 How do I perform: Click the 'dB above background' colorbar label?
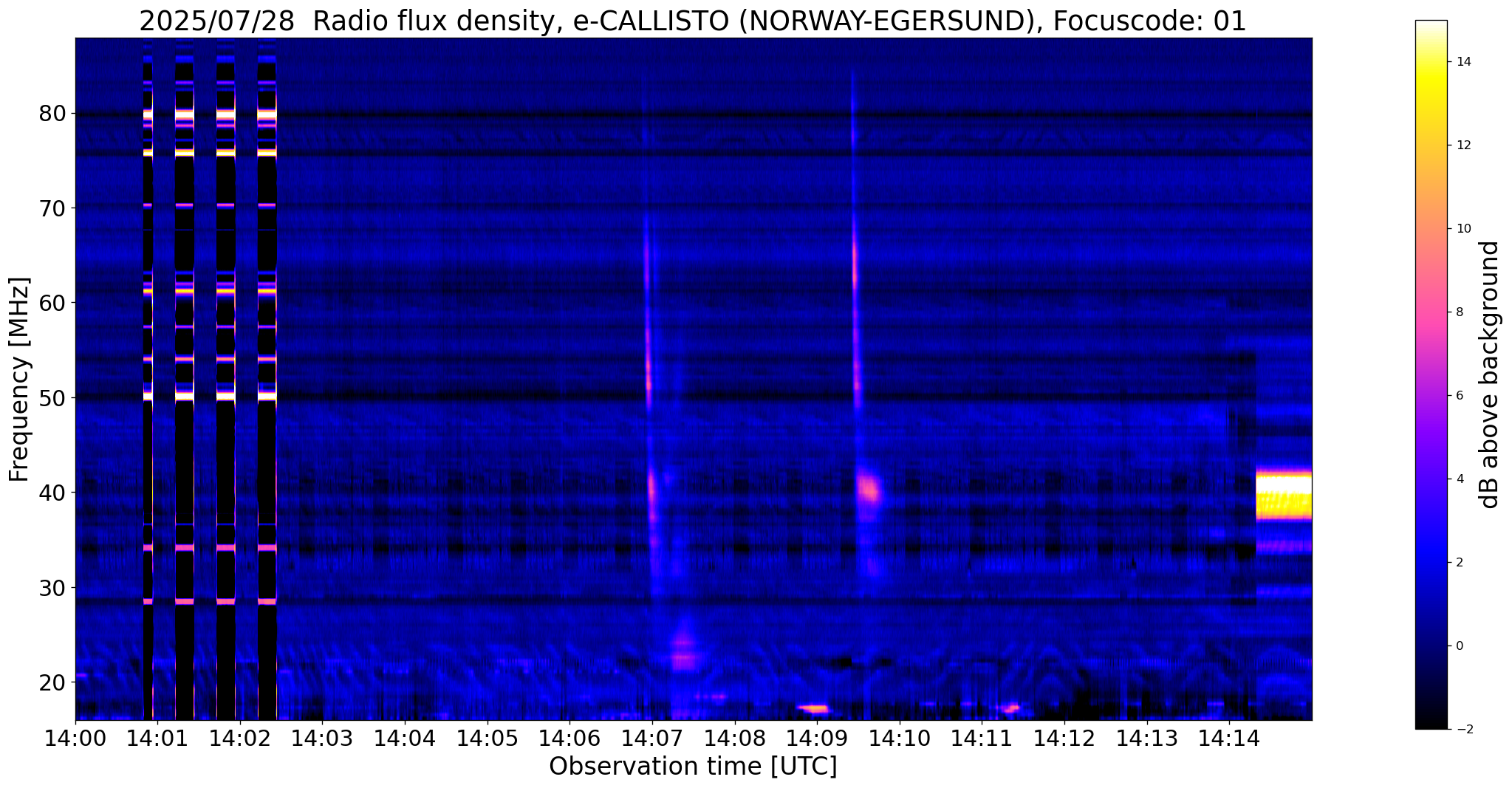pyautogui.click(x=1490, y=374)
